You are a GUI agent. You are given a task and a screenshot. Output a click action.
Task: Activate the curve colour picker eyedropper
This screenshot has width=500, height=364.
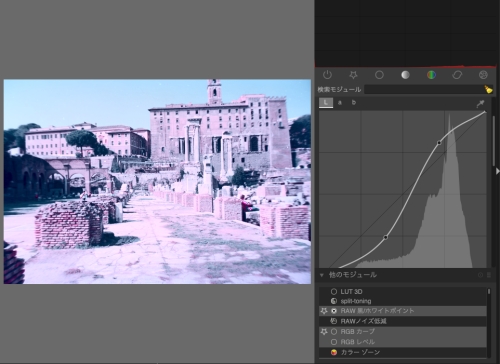pyautogui.click(x=480, y=104)
